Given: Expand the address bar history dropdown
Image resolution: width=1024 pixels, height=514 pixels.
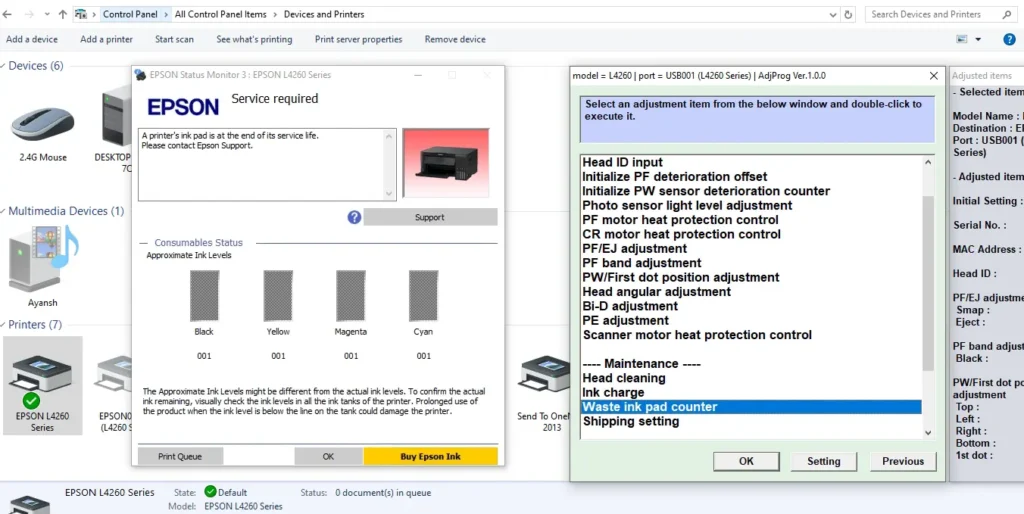Looking at the screenshot, I should [833, 14].
